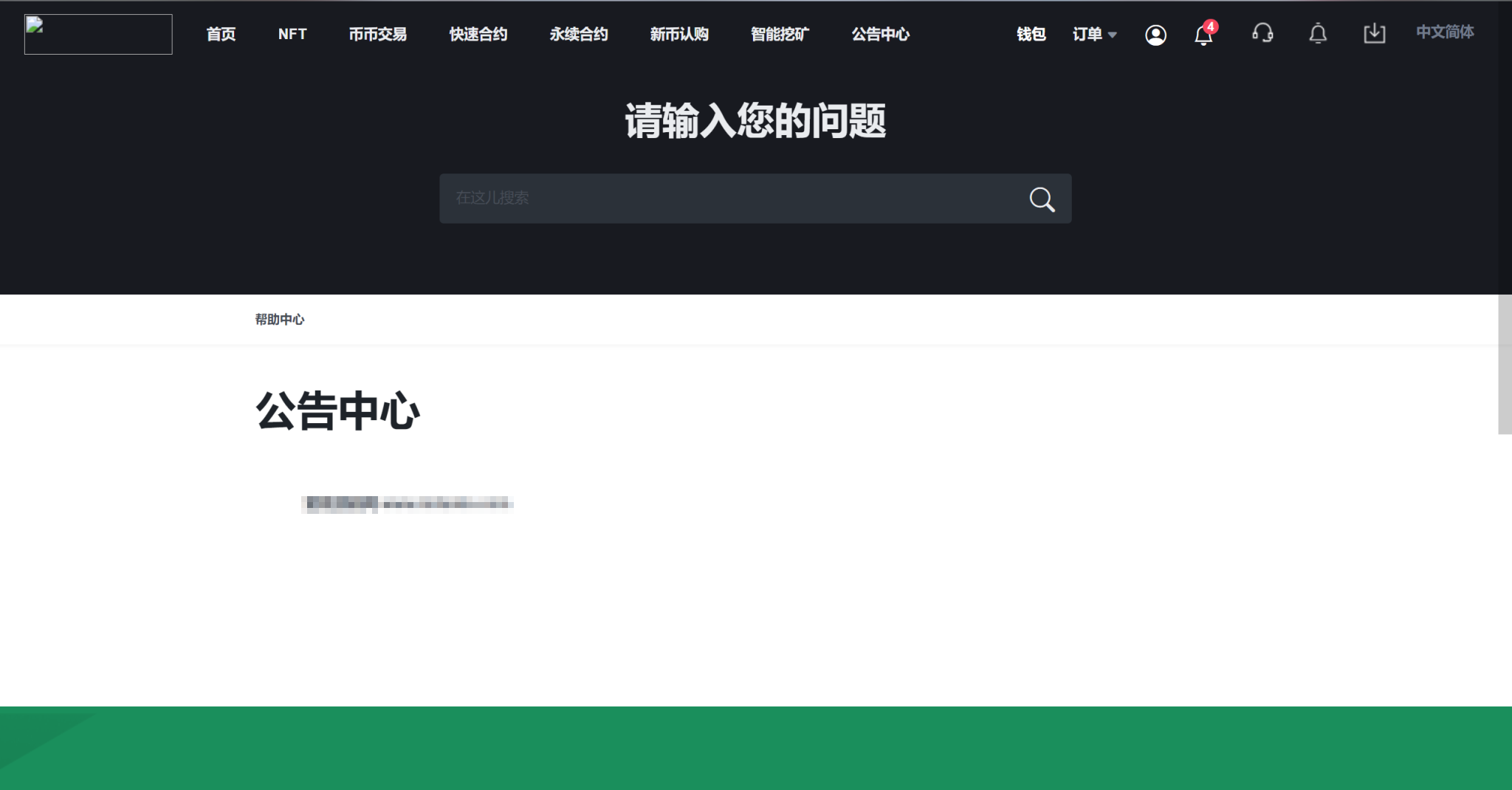Click the plain bell alert icon
This screenshot has width=1512, height=790.
tap(1318, 34)
